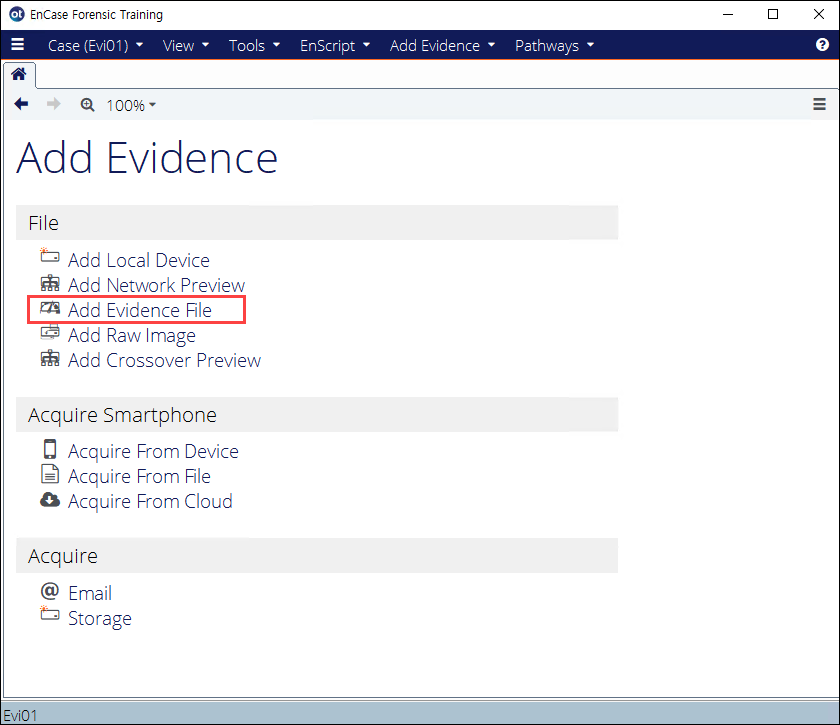Go forward with the right arrow
The width and height of the screenshot is (840, 725).
click(x=53, y=104)
